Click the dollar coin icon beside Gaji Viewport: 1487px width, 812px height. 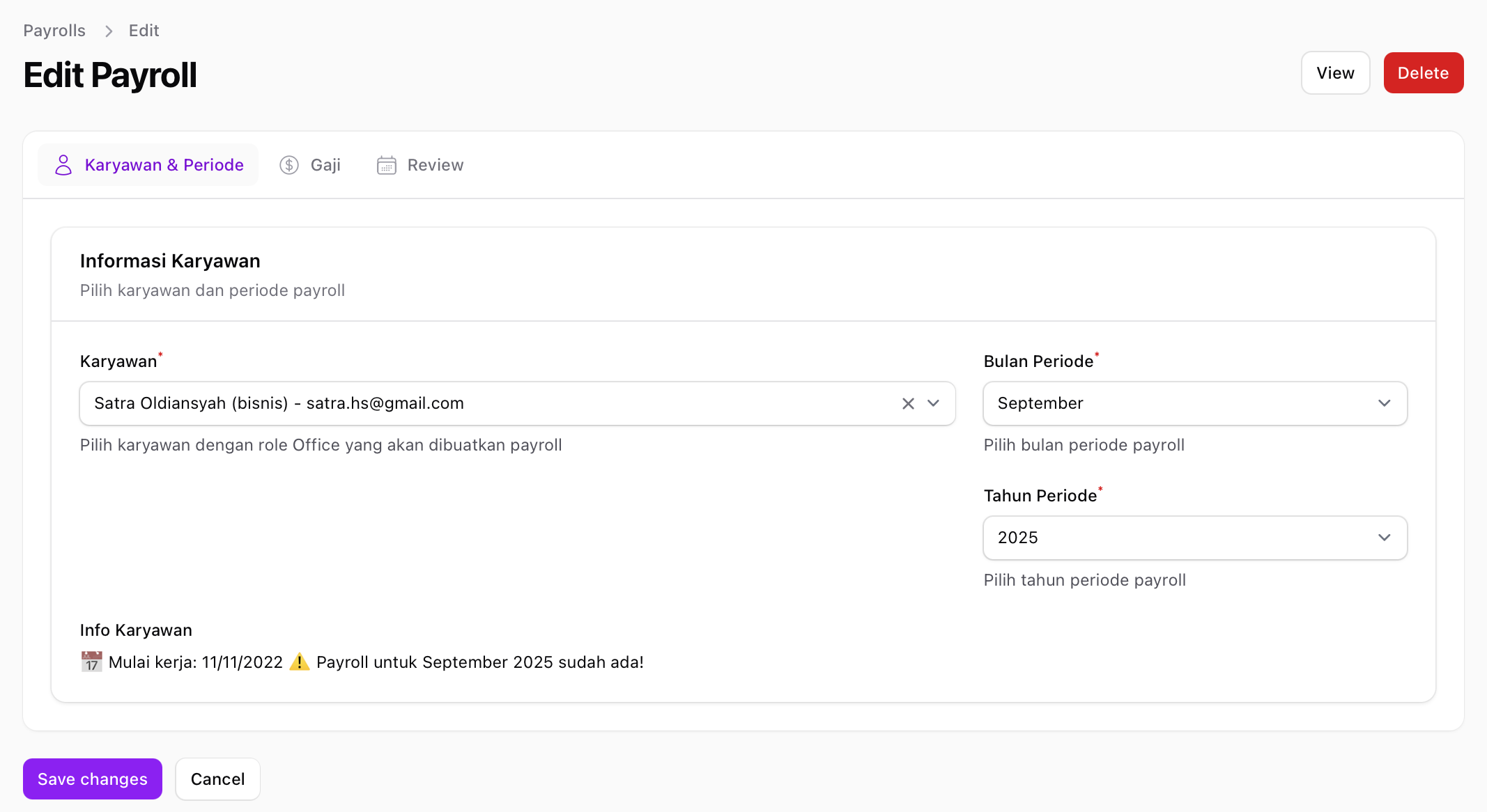(289, 165)
